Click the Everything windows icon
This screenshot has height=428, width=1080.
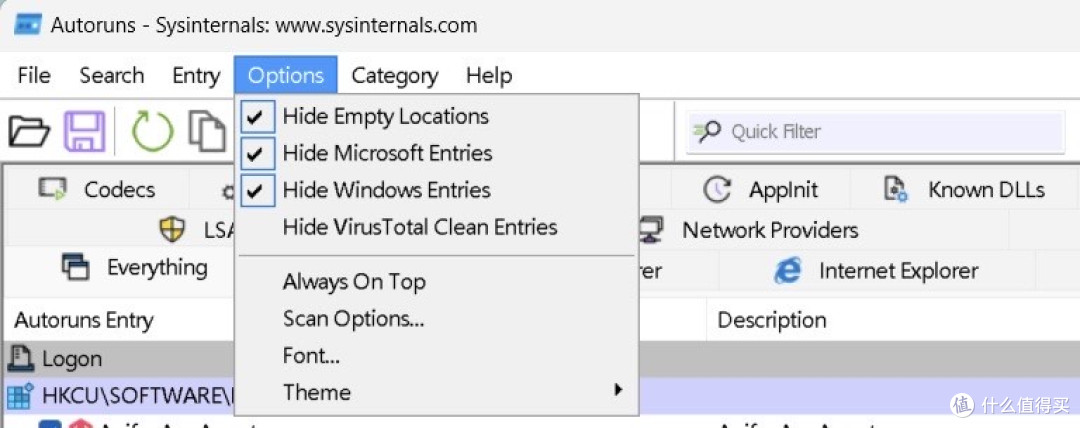[76, 267]
